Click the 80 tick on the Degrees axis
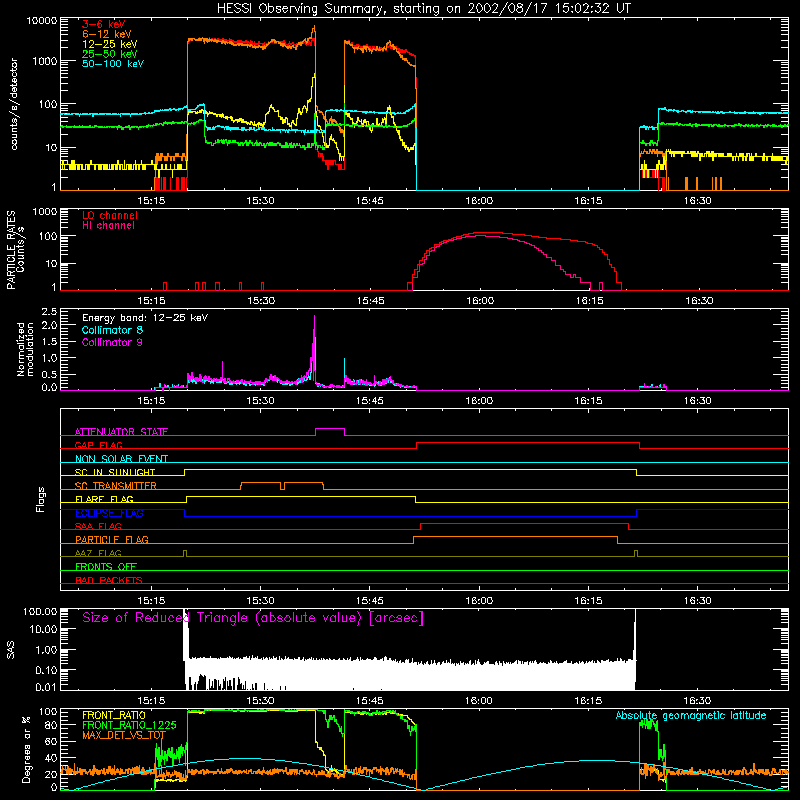800x800 pixels. pyautogui.click(x=52, y=725)
